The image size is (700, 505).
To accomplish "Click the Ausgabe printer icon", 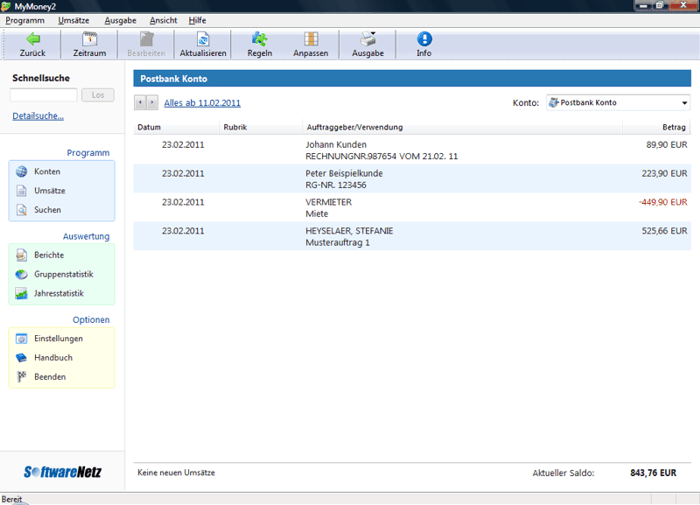I will (368, 39).
